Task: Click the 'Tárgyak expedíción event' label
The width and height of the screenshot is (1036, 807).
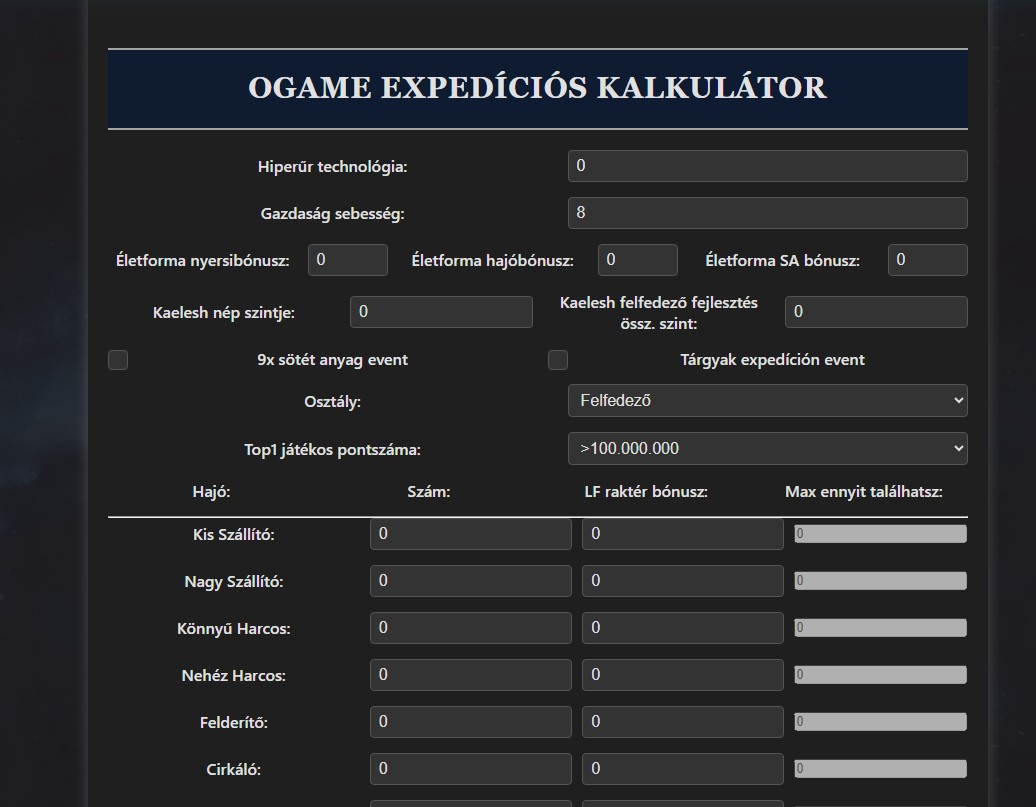Action: 772,360
